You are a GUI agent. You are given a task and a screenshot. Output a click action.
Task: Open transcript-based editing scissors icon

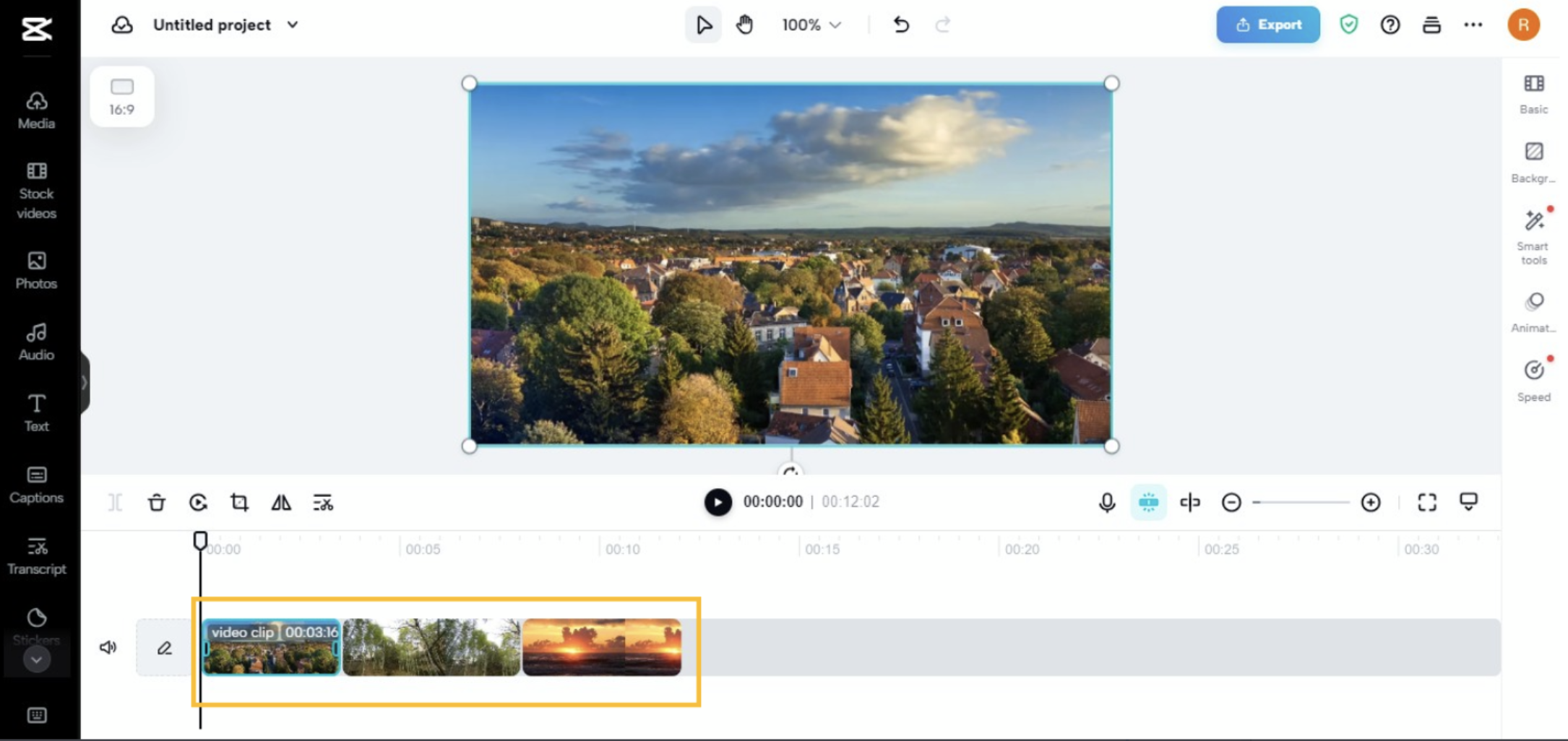(x=322, y=503)
